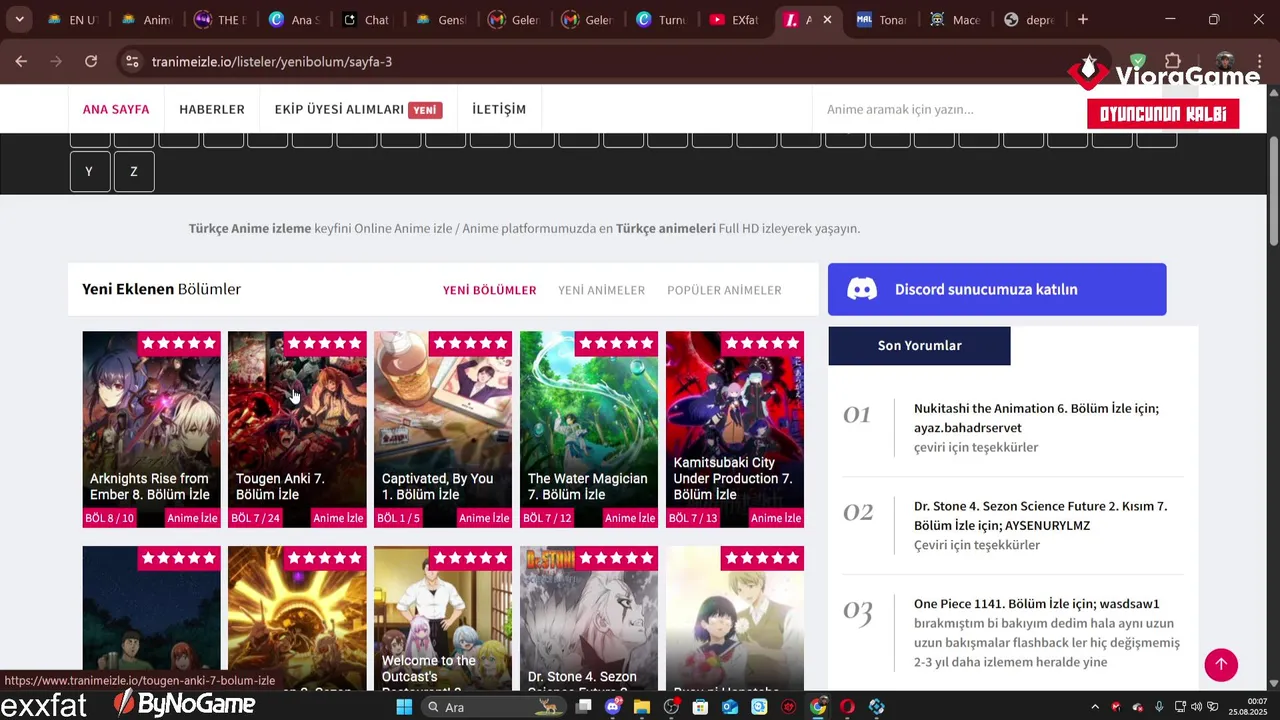Click the Discord logo in the banner
Screen dimensions: 1280x720
862,289
